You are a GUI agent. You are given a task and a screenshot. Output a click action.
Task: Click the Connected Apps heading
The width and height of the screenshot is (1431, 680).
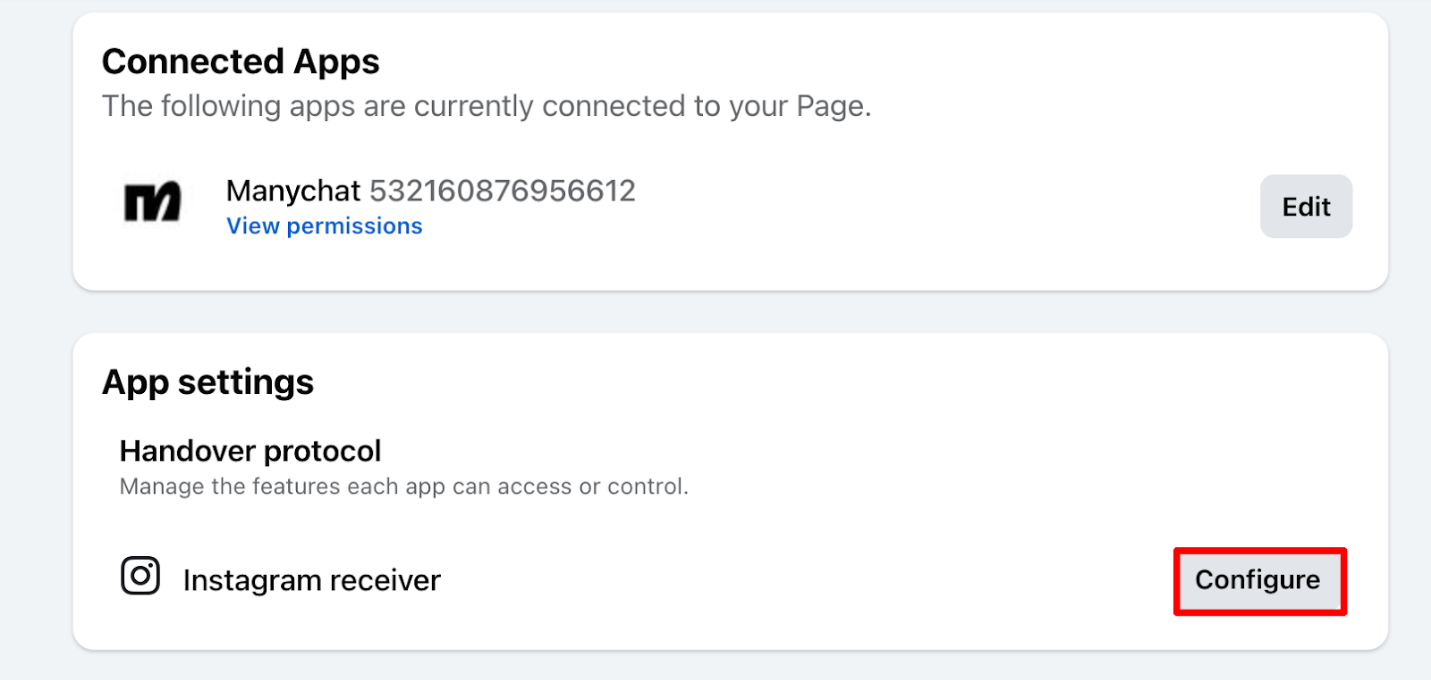click(x=241, y=62)
